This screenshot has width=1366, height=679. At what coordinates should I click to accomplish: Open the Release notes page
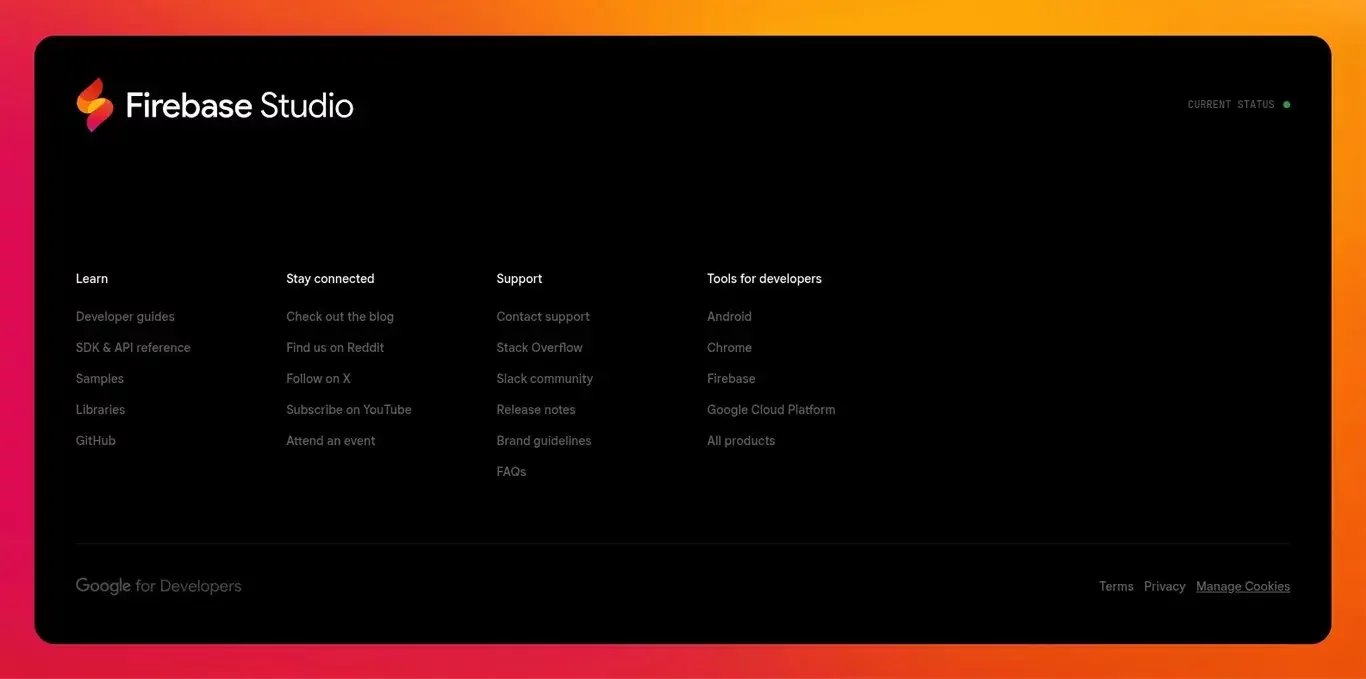click(x=536, y=410)
